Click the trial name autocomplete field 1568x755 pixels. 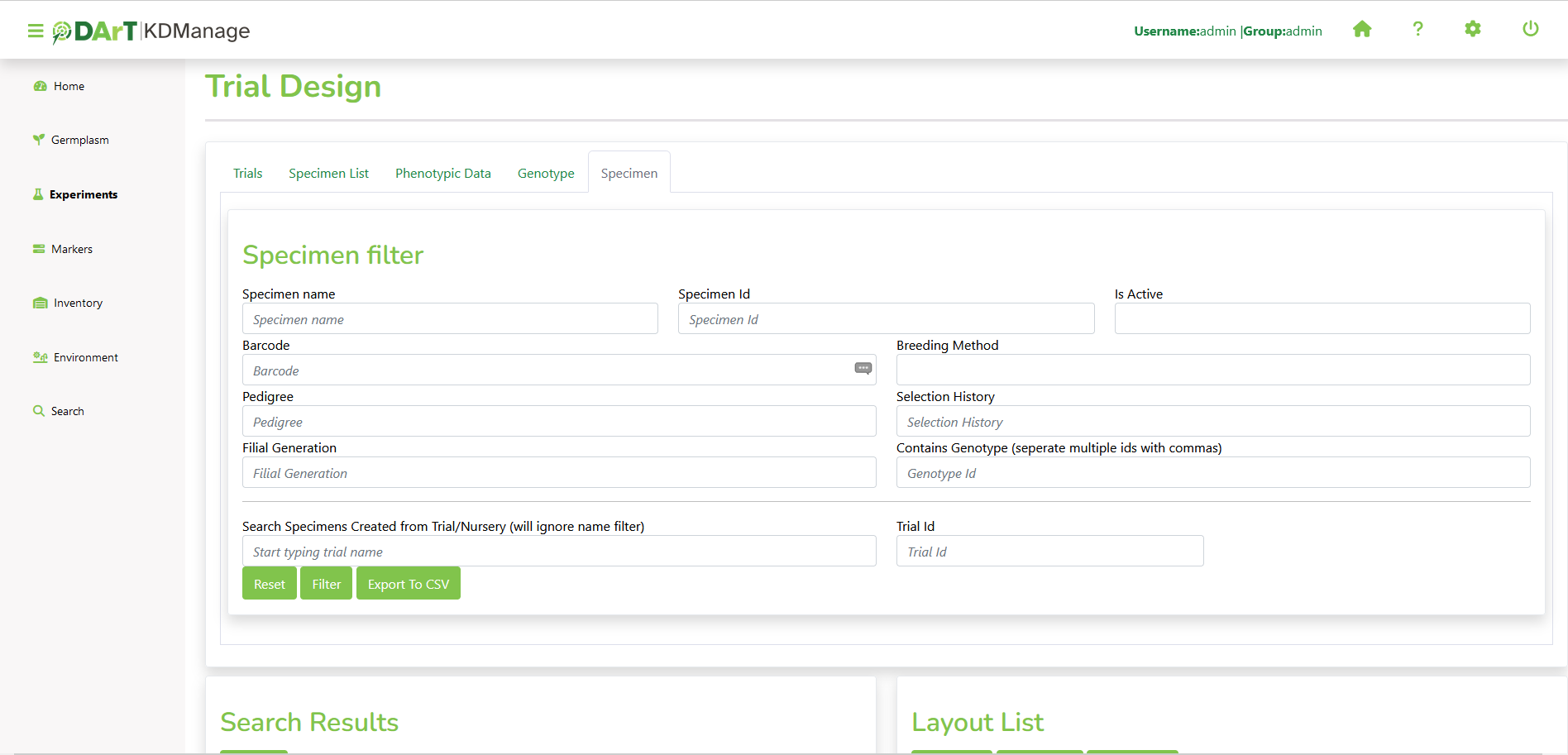click(x=558, y=552)
